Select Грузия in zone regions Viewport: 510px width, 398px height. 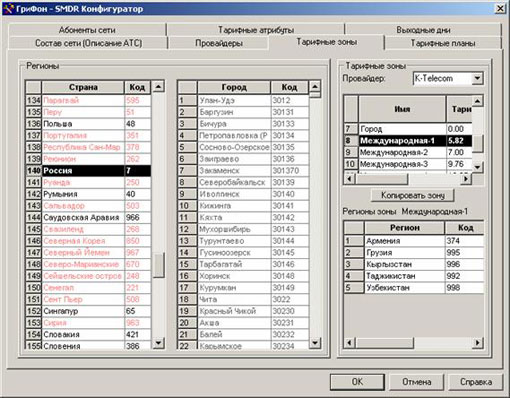(x=414, y=252)
